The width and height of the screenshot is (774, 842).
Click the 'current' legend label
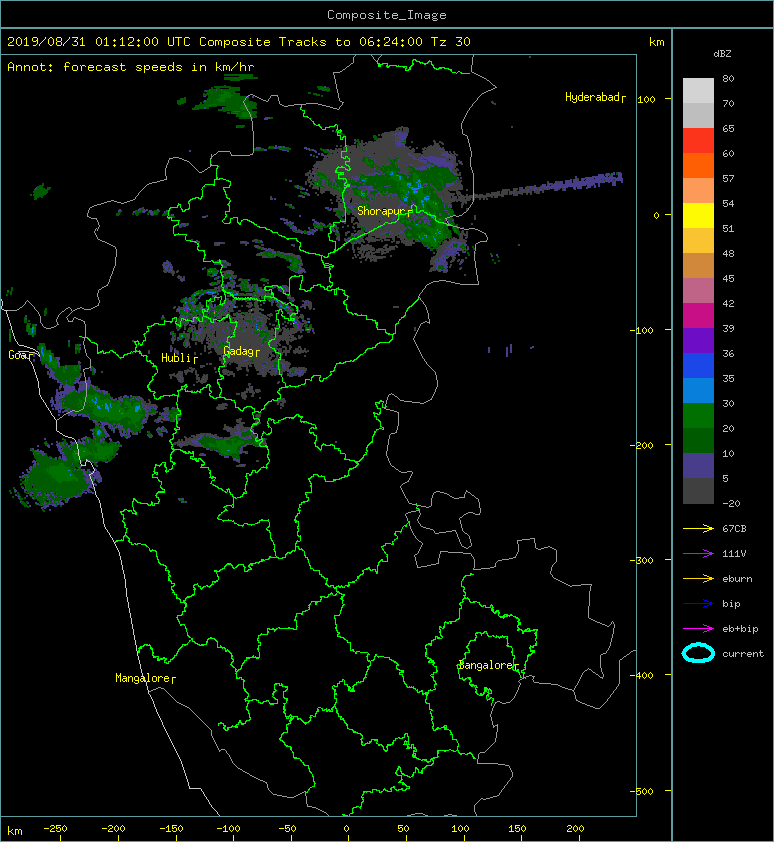743,654
